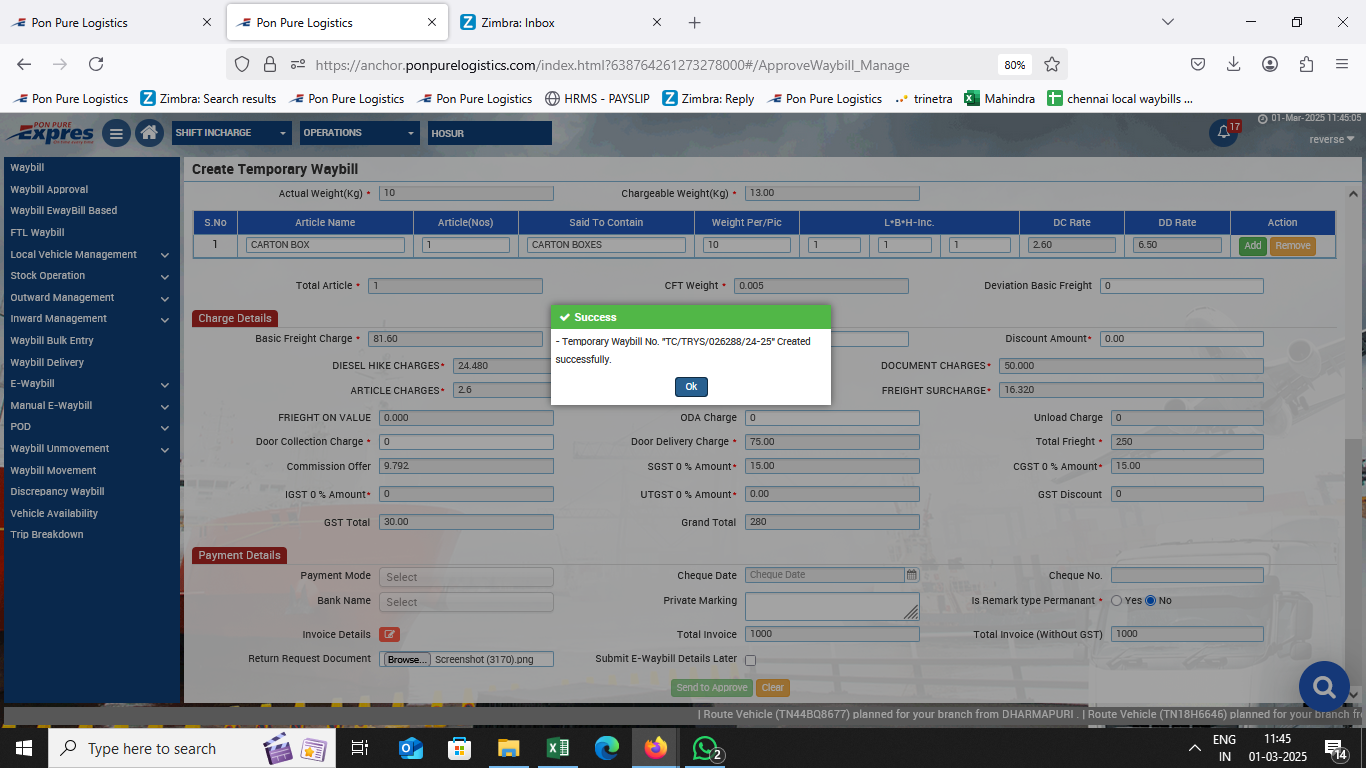Viewport: 1366px width, 768px height.
Task: Open Waybill Approval from sidebar menu
Action: coord(50,189)
